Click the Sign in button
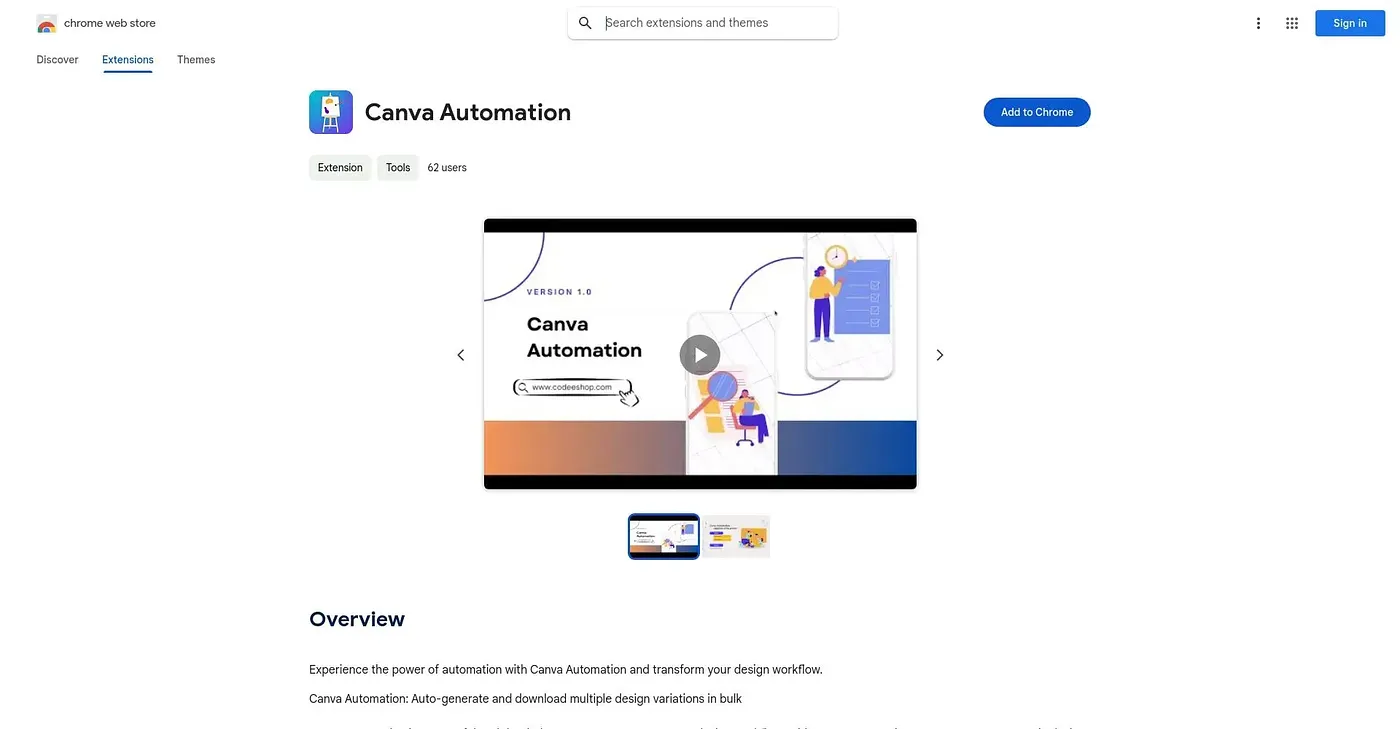1400x729 pixels. pos(1349,23)
